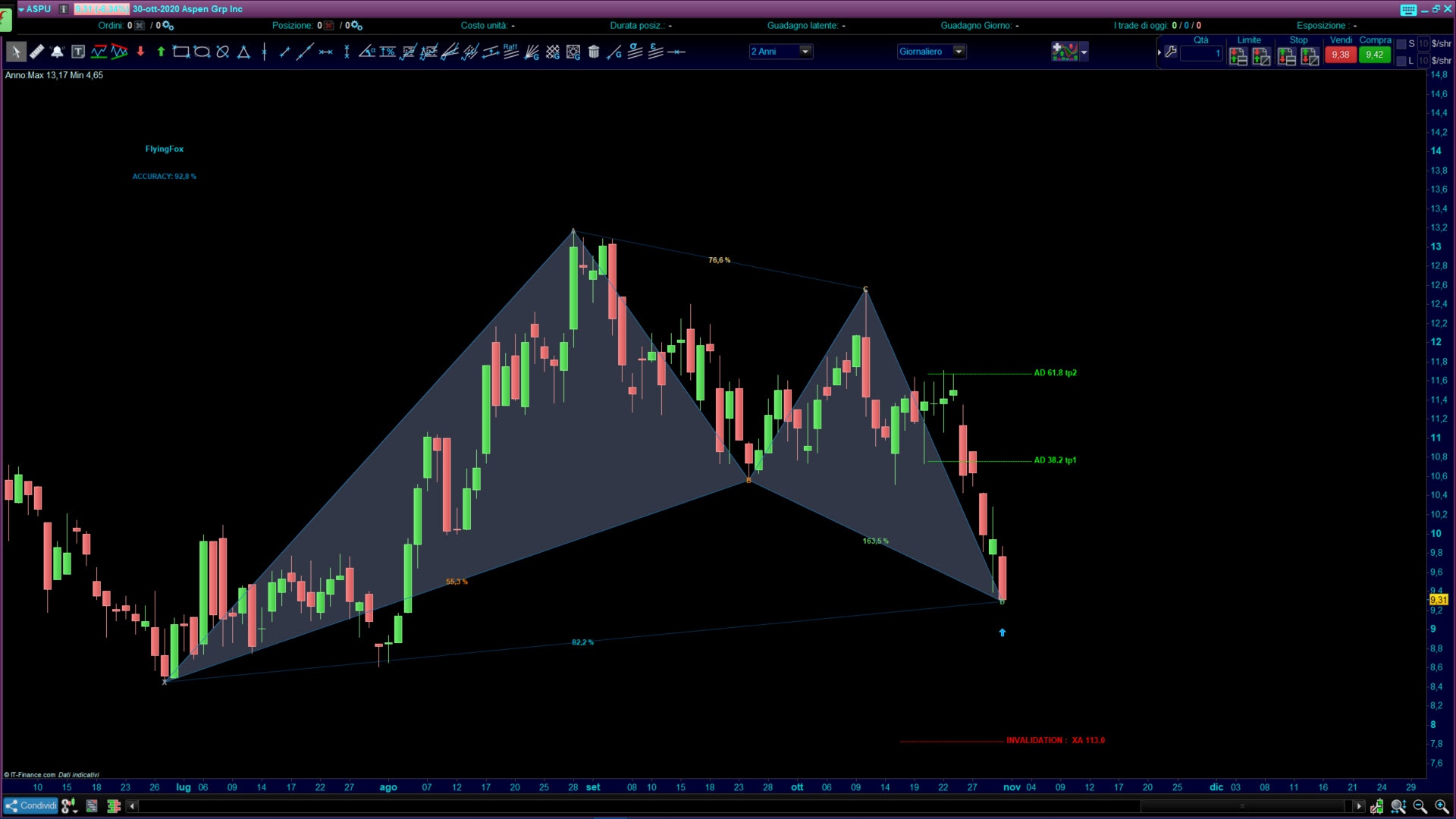Image resolution: width=1456 pixels, height=819 pixels.
Task: Select the text annotation tool
Action: click(78, 52)
